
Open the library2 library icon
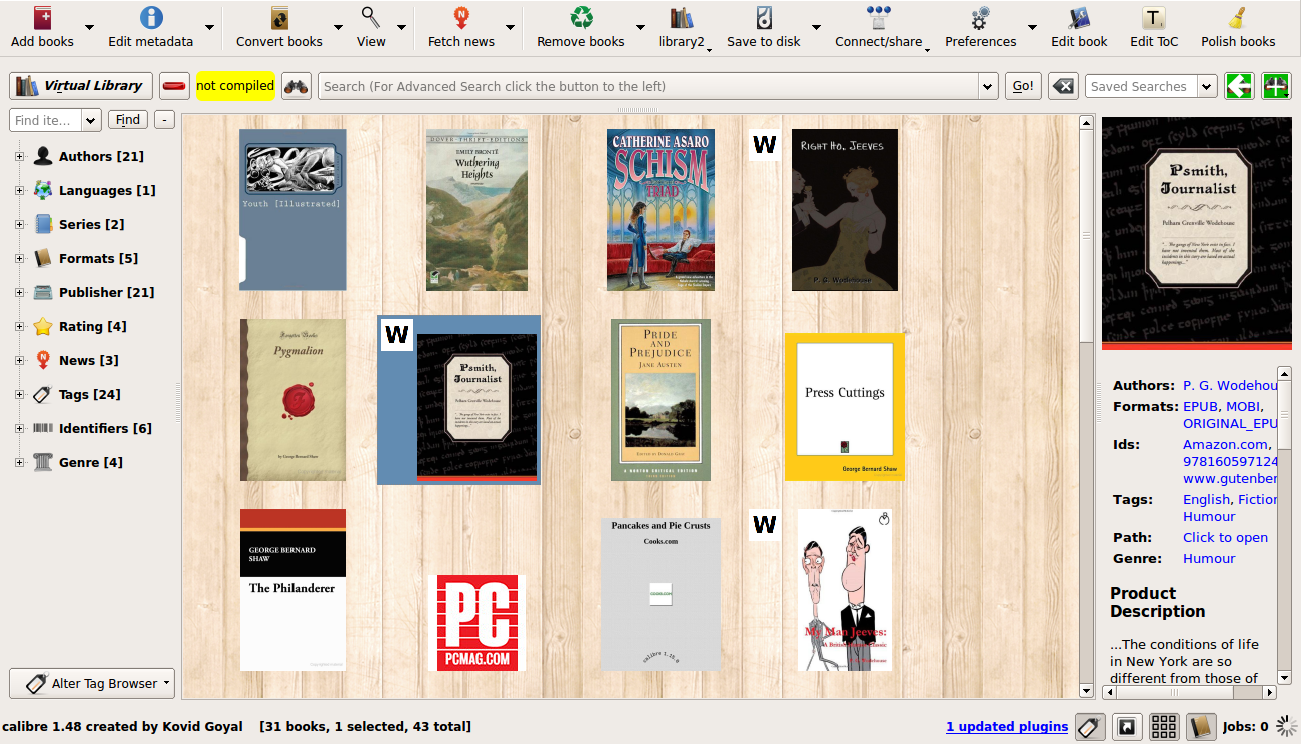682,19
